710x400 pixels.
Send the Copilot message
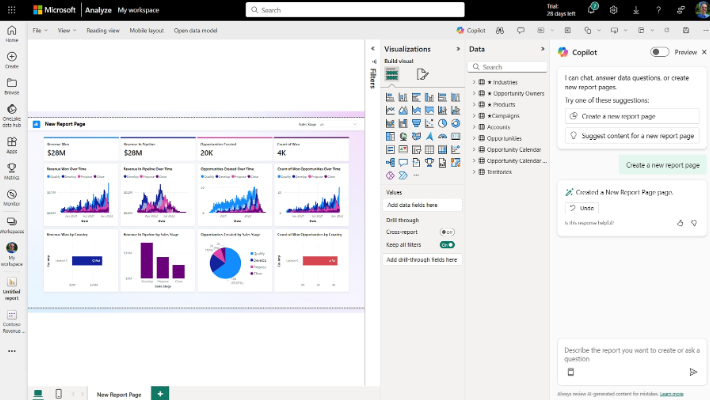point(693,372)
